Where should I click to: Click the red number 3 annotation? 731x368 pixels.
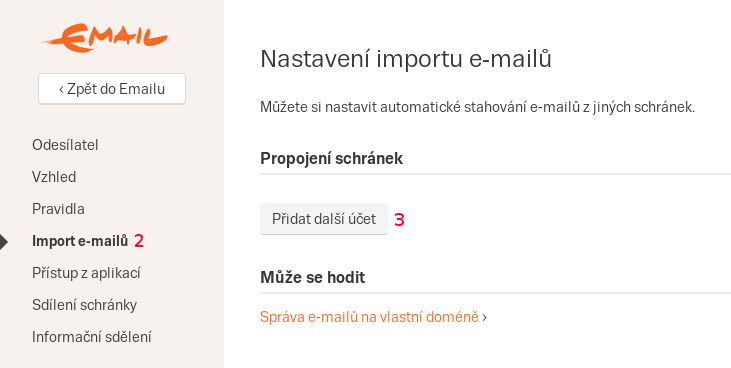[x=400, y=220]
